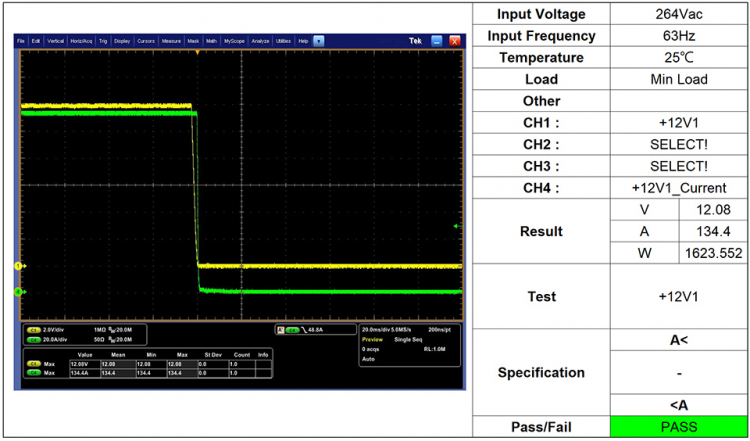Click the trigger source C4 badge near 48.8A
The height and width of the screenshot is (441, 750).
[x=293, y=329]
